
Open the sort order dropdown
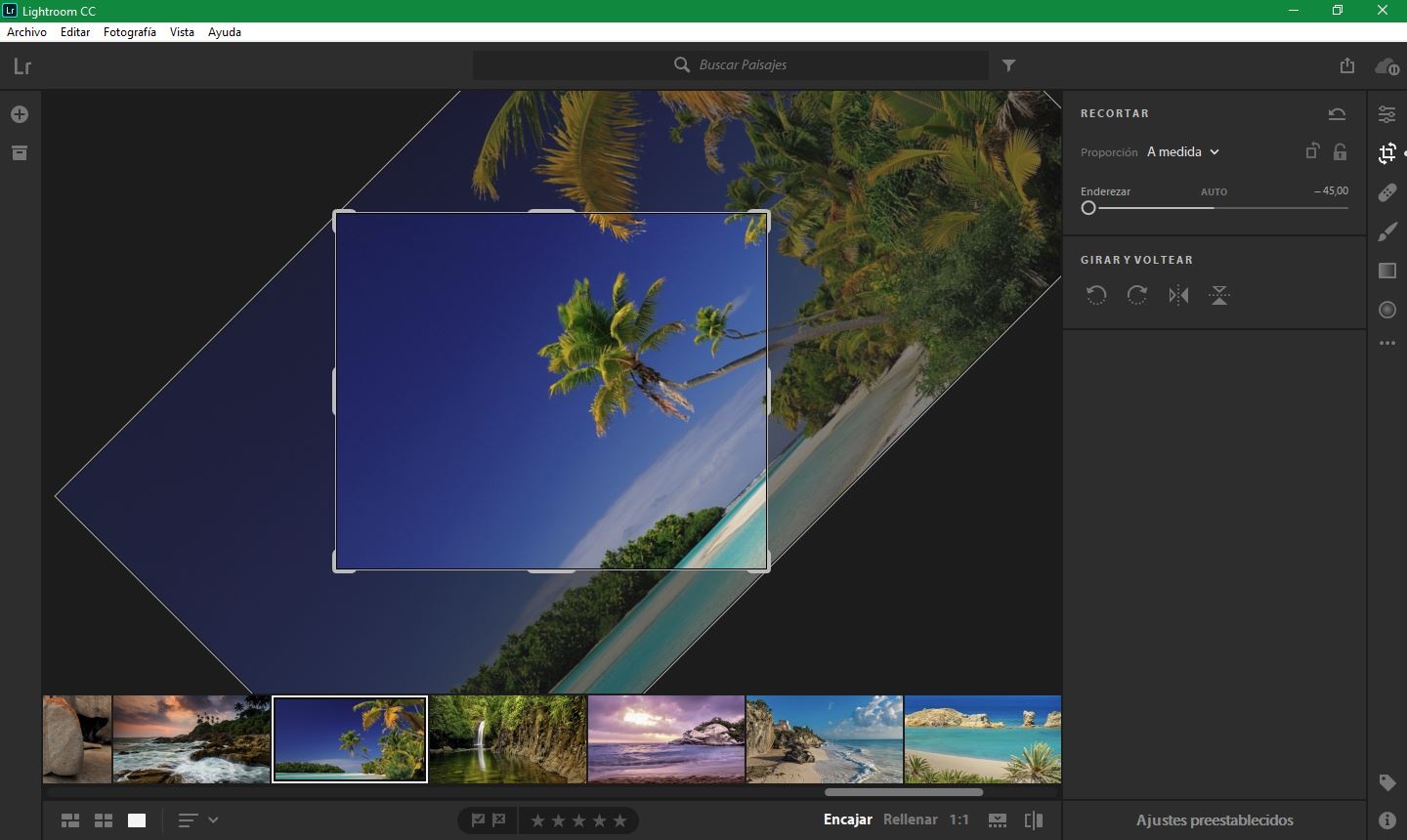click(197, 820)
